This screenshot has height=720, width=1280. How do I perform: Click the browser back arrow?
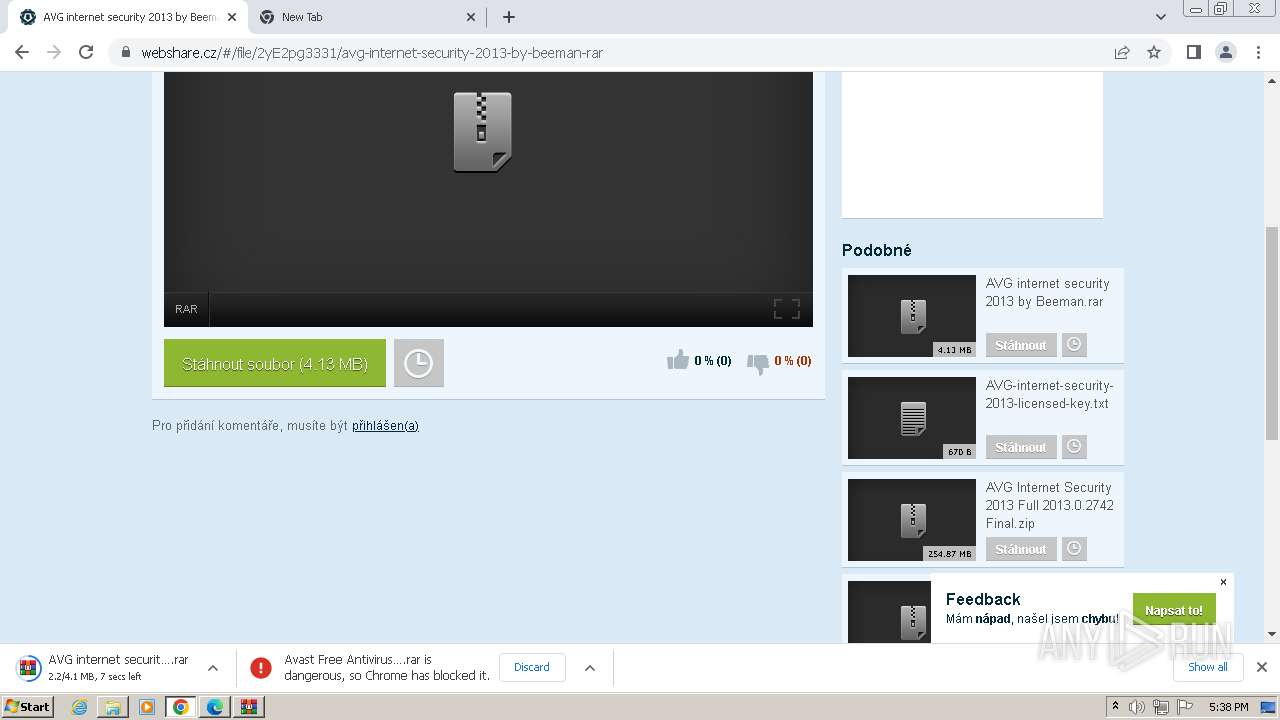22,52
